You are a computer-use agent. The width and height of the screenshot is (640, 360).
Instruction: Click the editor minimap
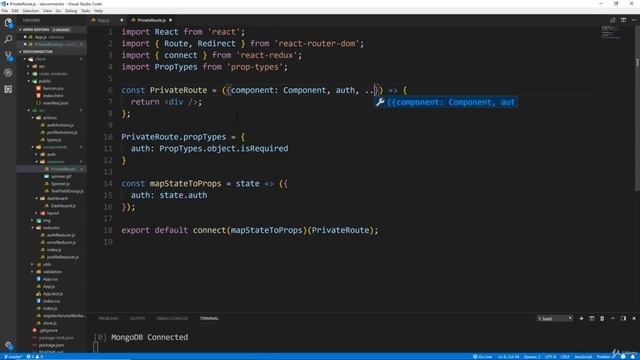click(611, 32)
